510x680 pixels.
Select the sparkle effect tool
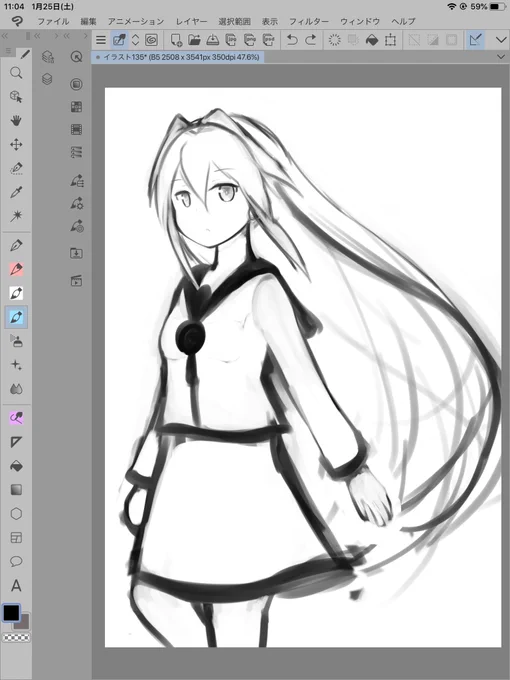point(16,365)
